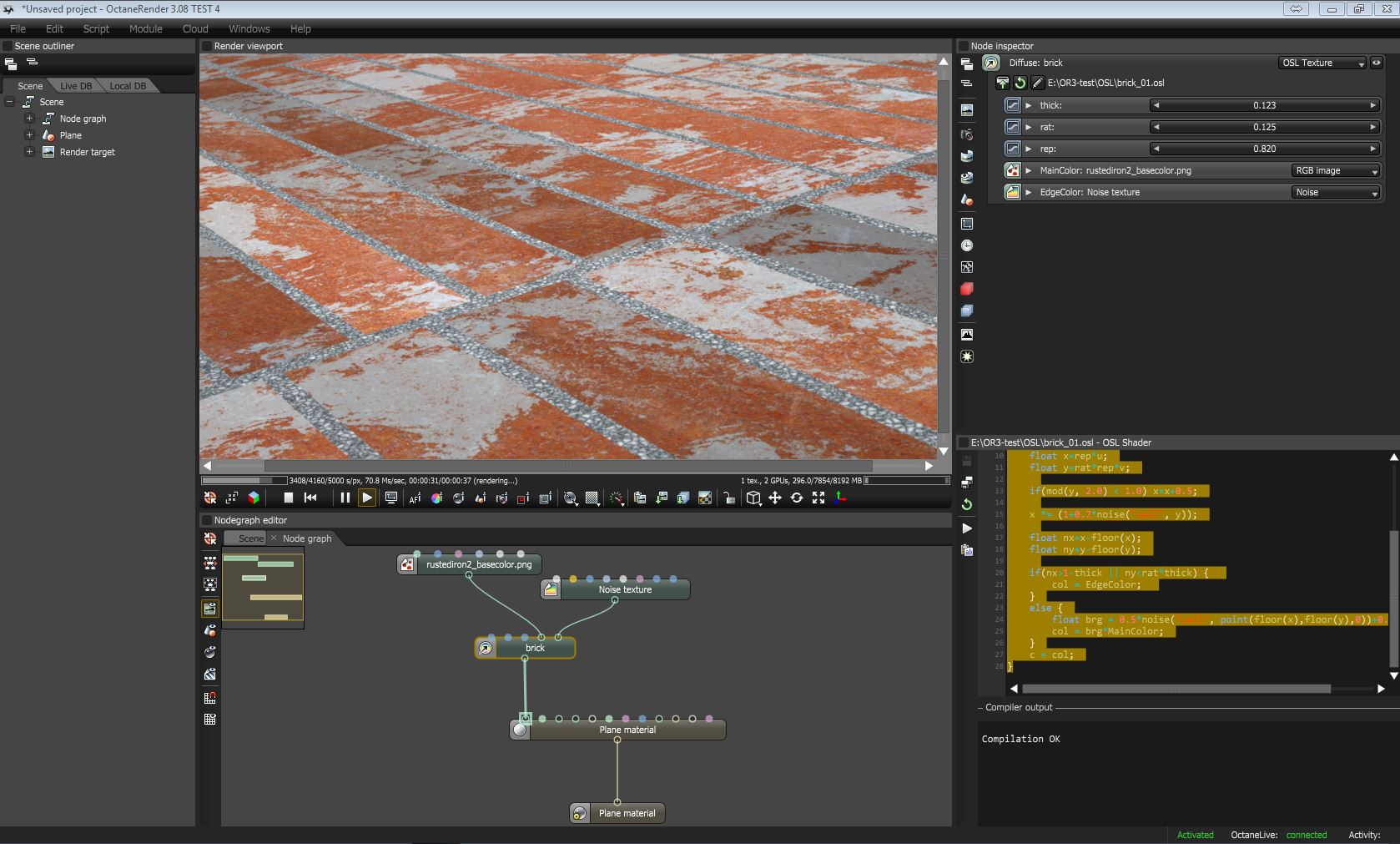This screenshot has height=844, width=1400.
Task: Switch to the Local DB tab
Action: click(128, 86)
